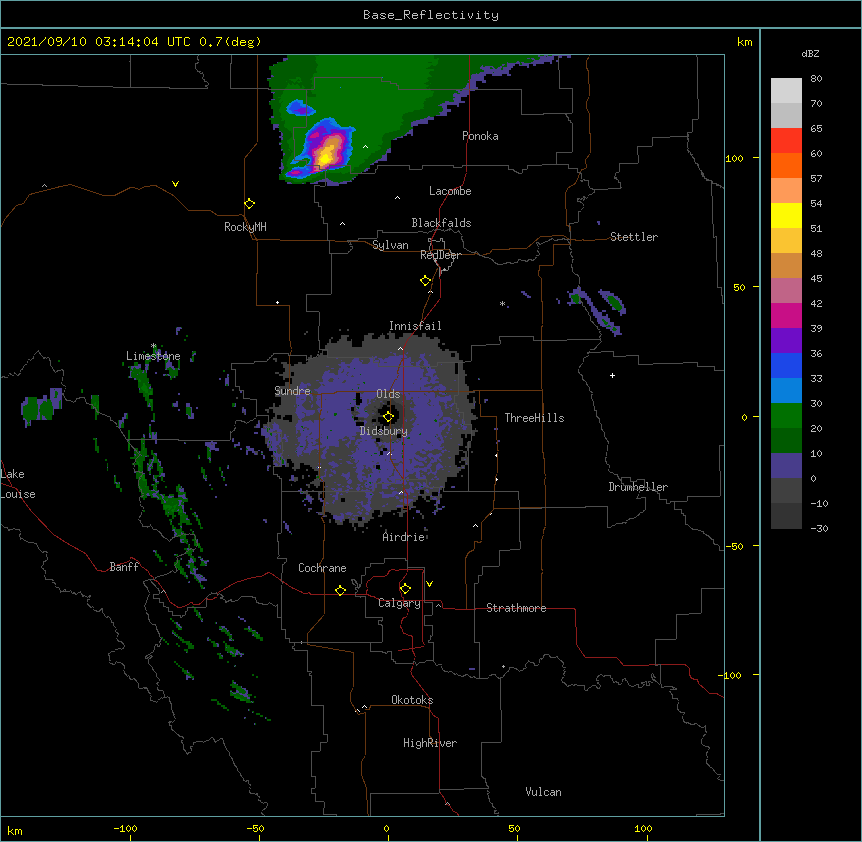Image resolution: width=862 pixels, height=842 pixels.
Task: Select the 42 dBZ pink color swatch
Action: 786,291
